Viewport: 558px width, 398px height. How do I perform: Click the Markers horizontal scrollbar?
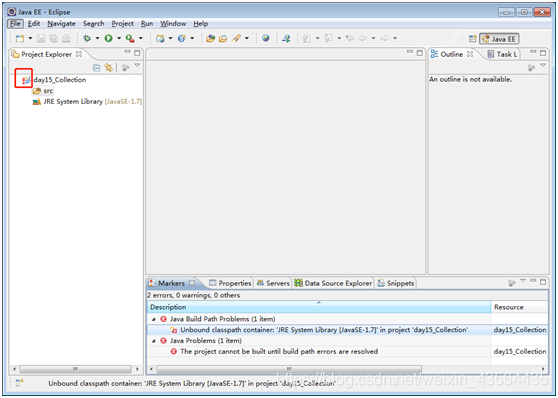point(289,369)
